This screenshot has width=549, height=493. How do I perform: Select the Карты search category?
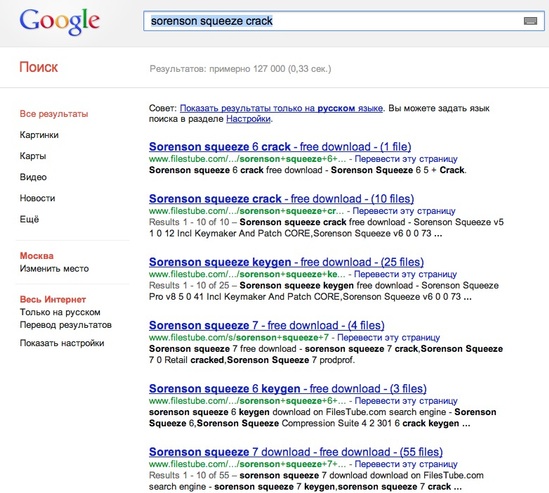[x=33, y=156]
